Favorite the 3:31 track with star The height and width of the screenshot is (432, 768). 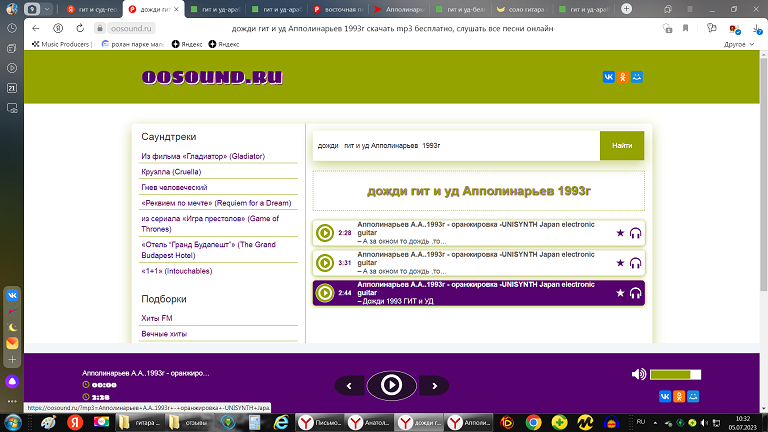click(620, 263)
